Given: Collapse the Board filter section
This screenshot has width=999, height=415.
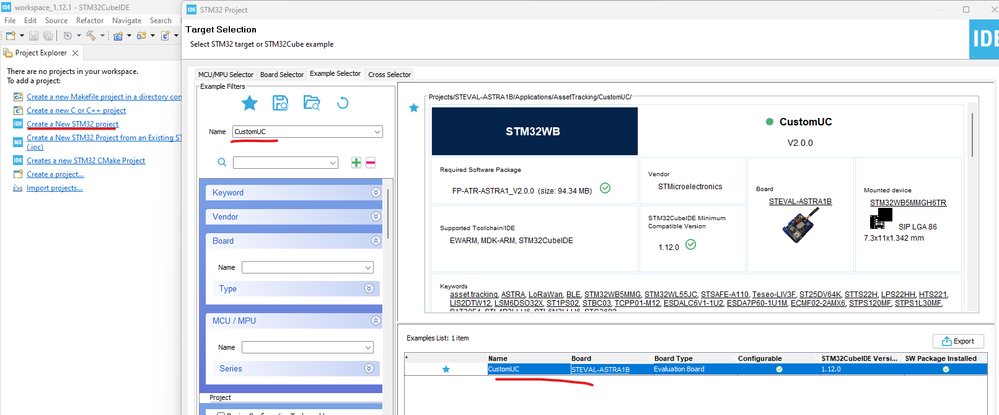Looking at the screenshot, I should 375,241.
